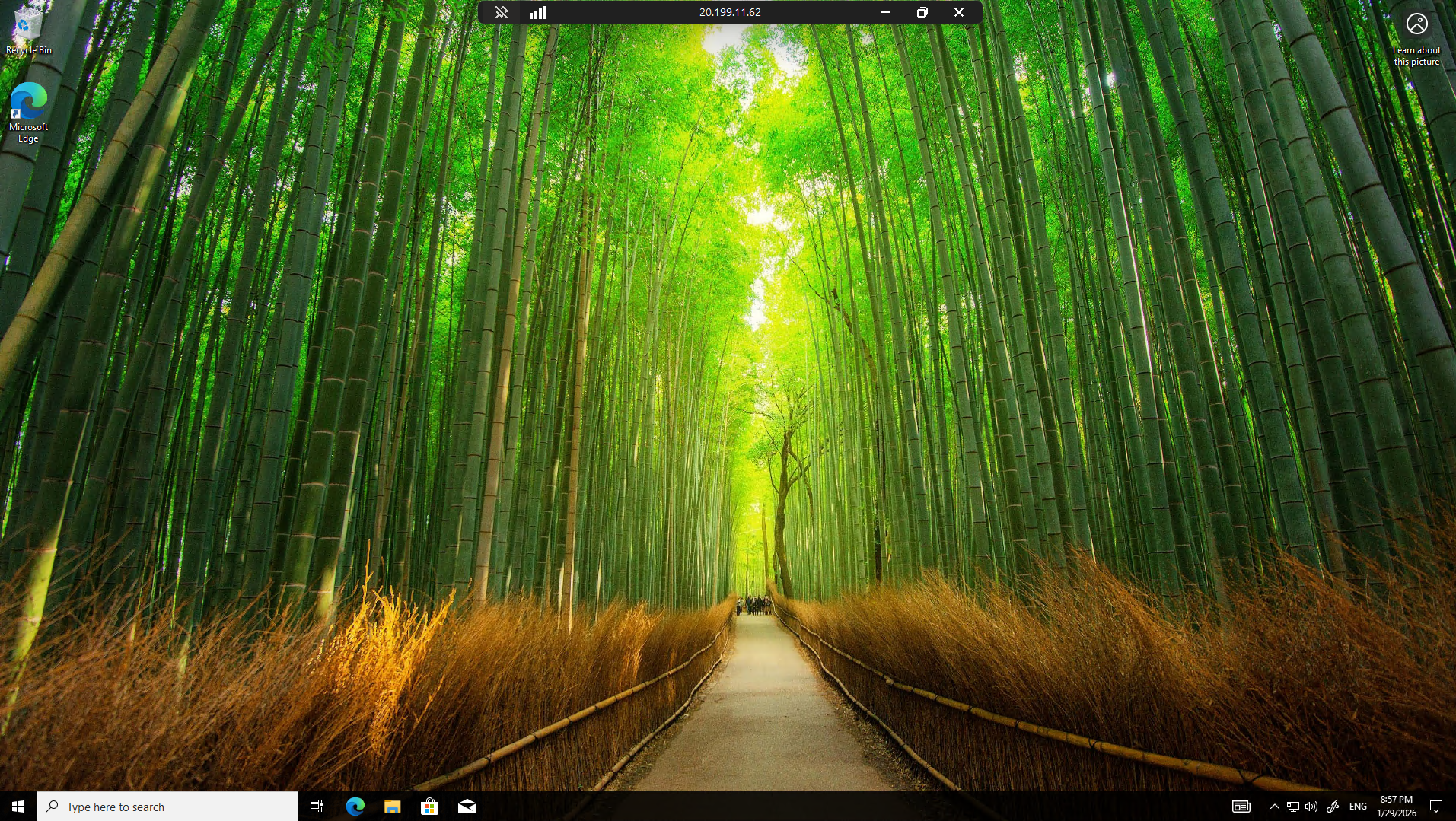Open Task View from the taskbar
The image size is (1456, 821).
point(317,806)
